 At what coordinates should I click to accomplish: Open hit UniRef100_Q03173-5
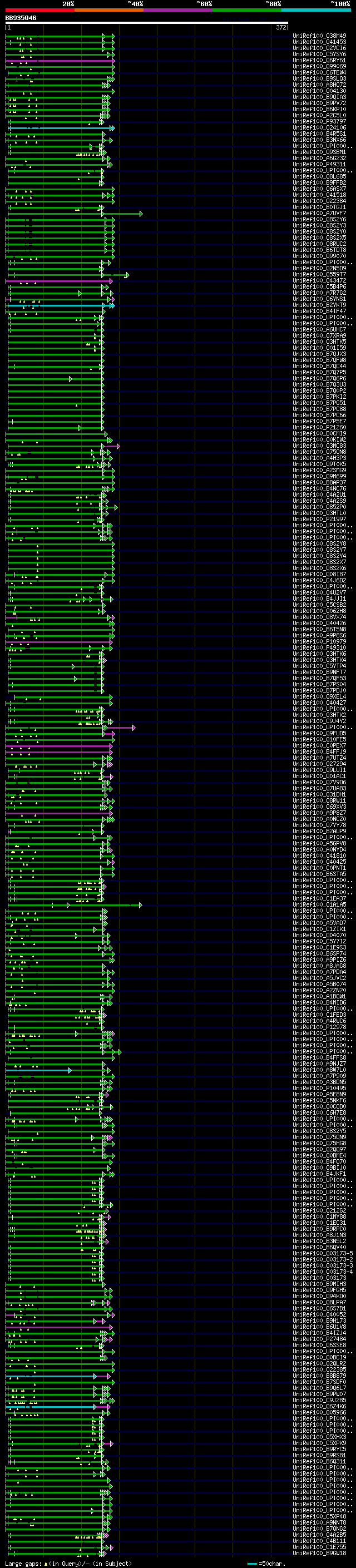pos(323,1254)
